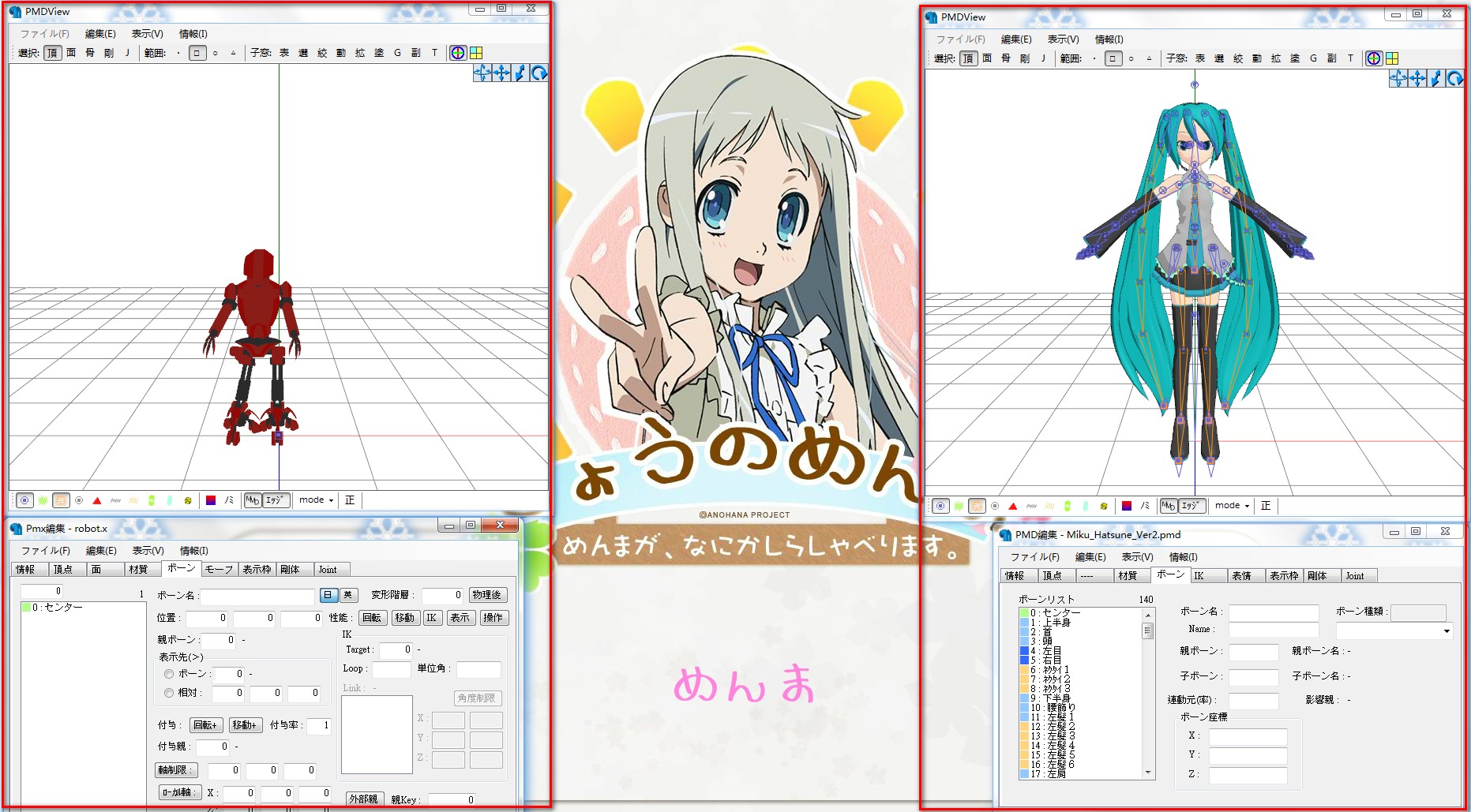Image resolution: width=1471 pixels, height=812 pixels.
Task: Select the ボーン radio button under 表示先
Action: [x=169, y=674]
